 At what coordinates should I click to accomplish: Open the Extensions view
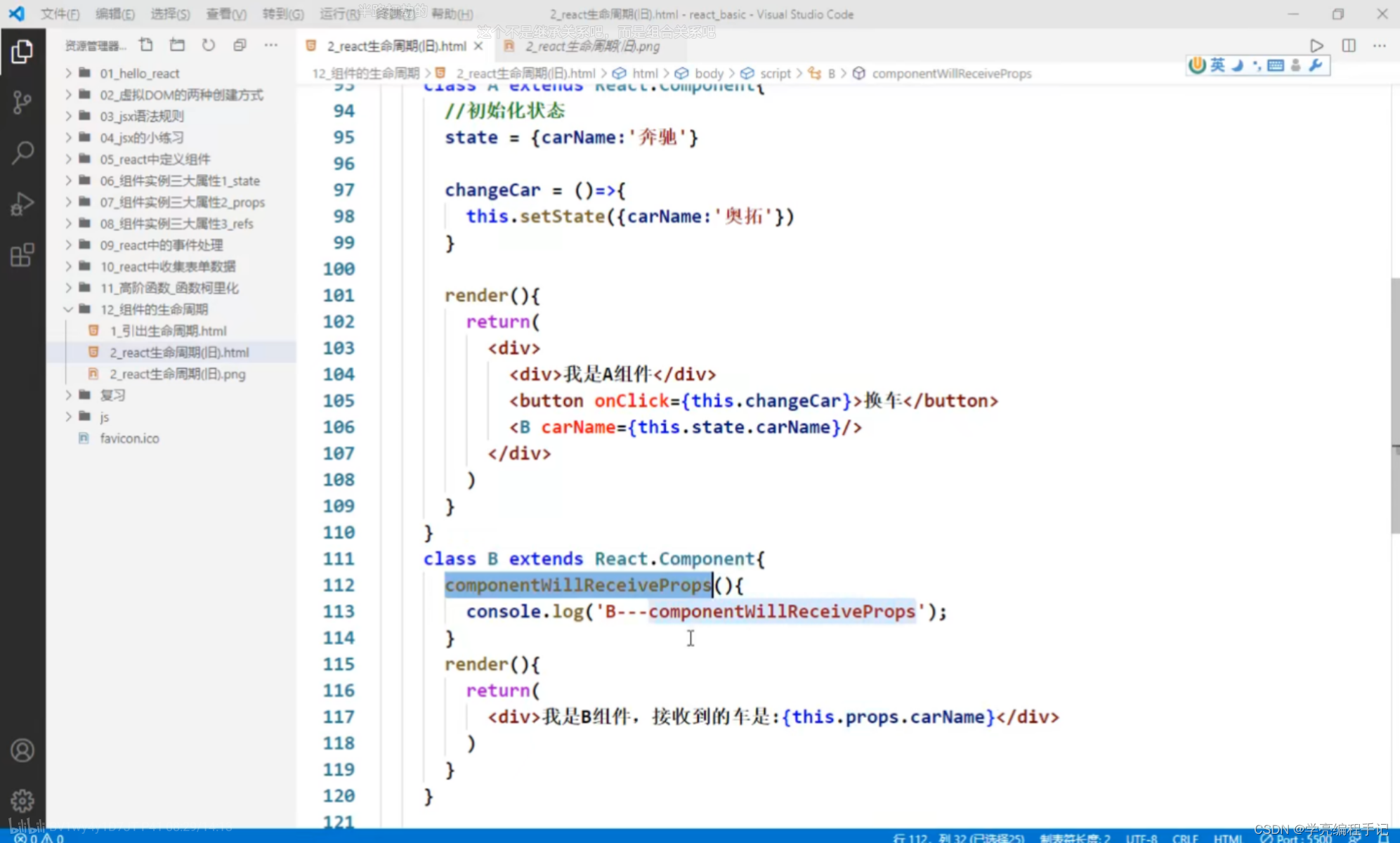click(x=22, y=255)
